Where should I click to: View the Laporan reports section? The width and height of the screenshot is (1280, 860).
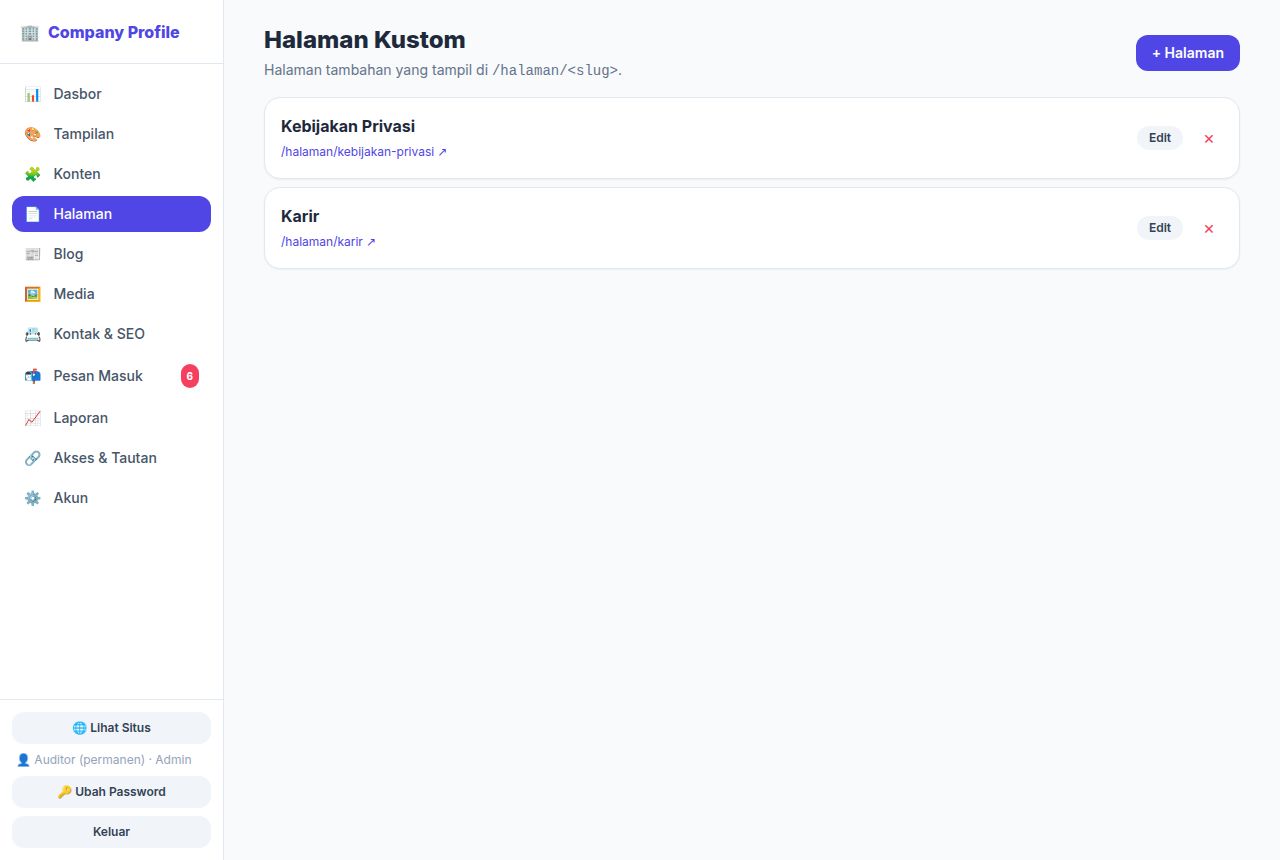(x=111, y=418)
